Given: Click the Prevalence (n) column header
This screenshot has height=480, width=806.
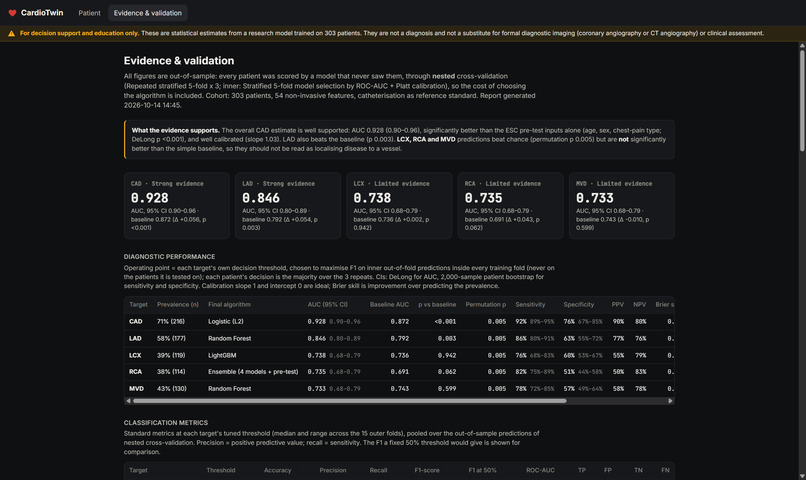Looking at the screenshot, I should coord(177,305).
